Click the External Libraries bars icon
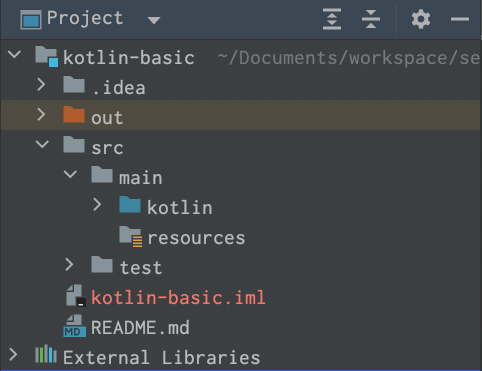The width and height of the screenshot is (482, 371). click(46, 354)
